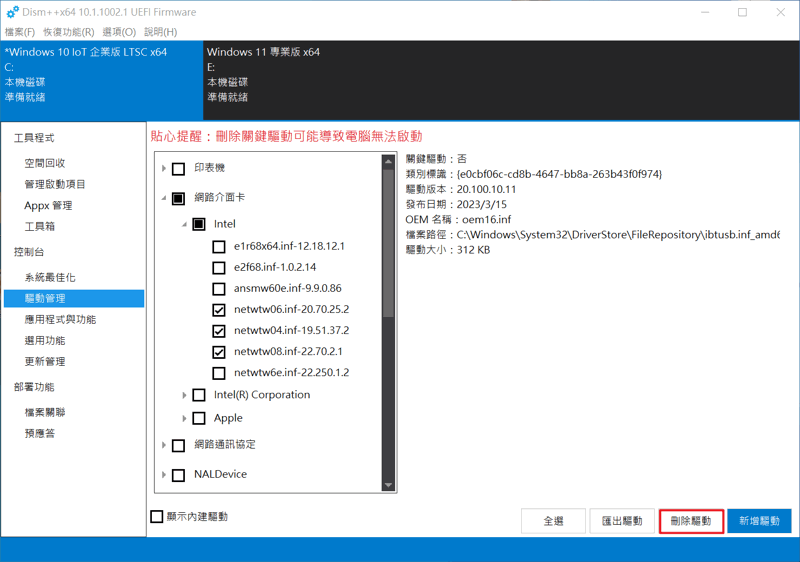Expand the Apple tree node
Image resolution: width=800 pixels, height=562 pixels.
184,418
